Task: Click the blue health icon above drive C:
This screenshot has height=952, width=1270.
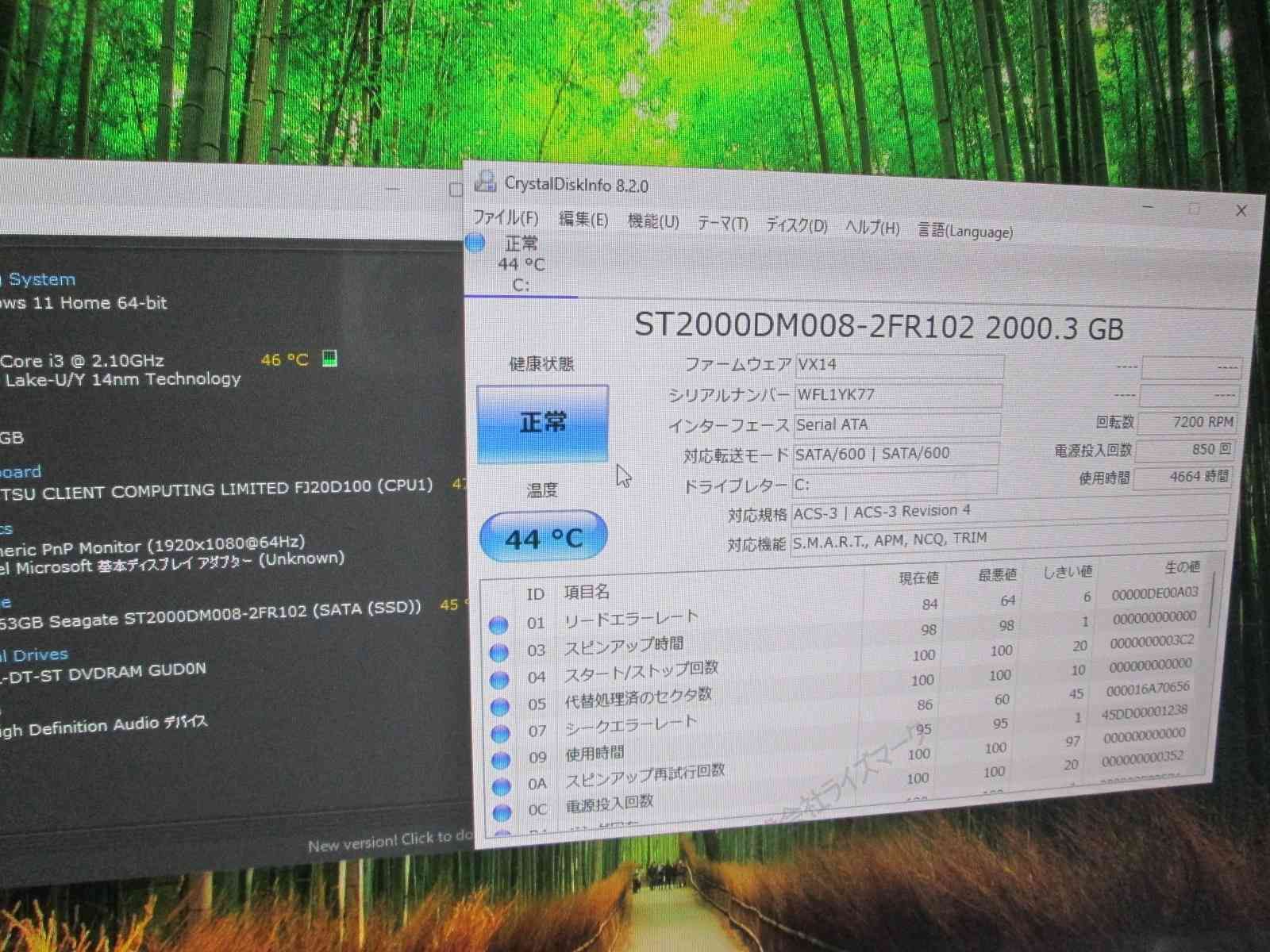Action: tap(474, 243)
